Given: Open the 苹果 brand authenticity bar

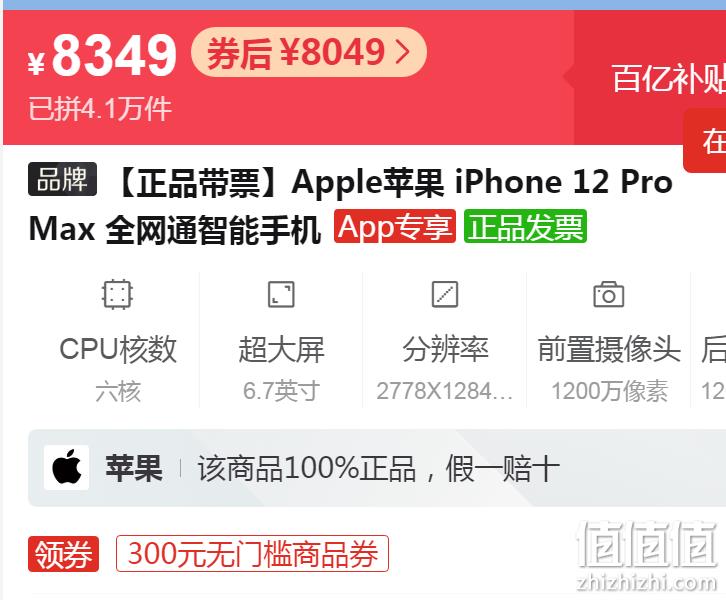Looking at the screenshot, I should (x=377, y=468).
